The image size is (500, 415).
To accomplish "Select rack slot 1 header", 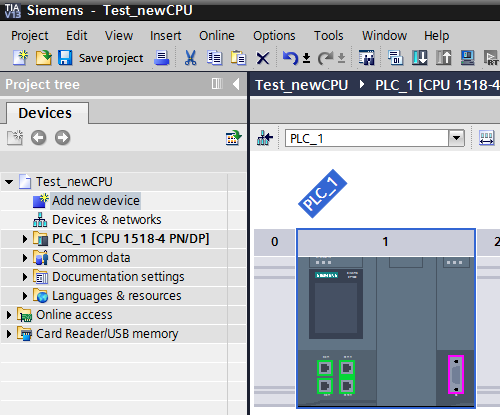I will coord(386,242).
